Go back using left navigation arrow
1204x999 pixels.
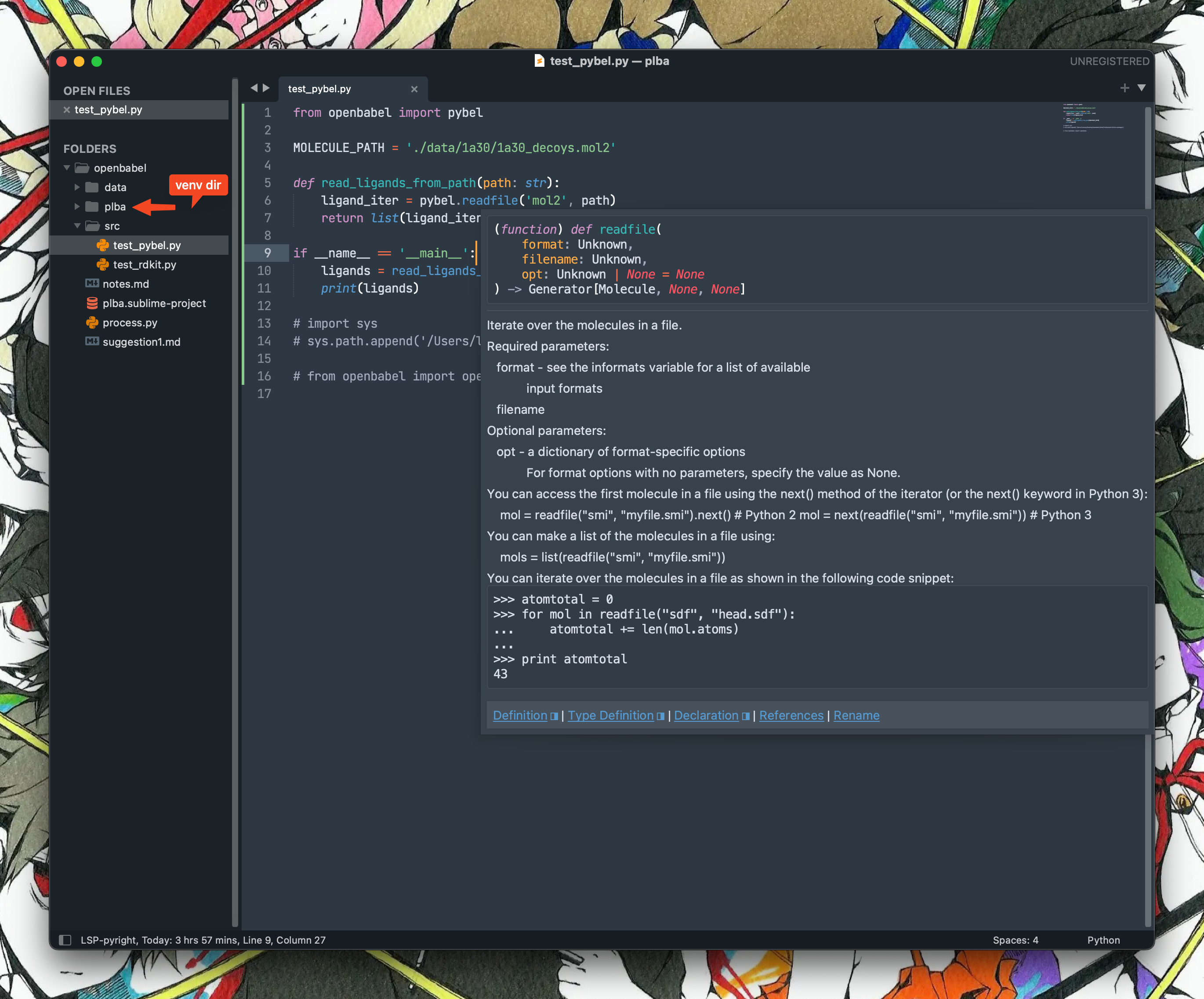[x=254, y=88]
